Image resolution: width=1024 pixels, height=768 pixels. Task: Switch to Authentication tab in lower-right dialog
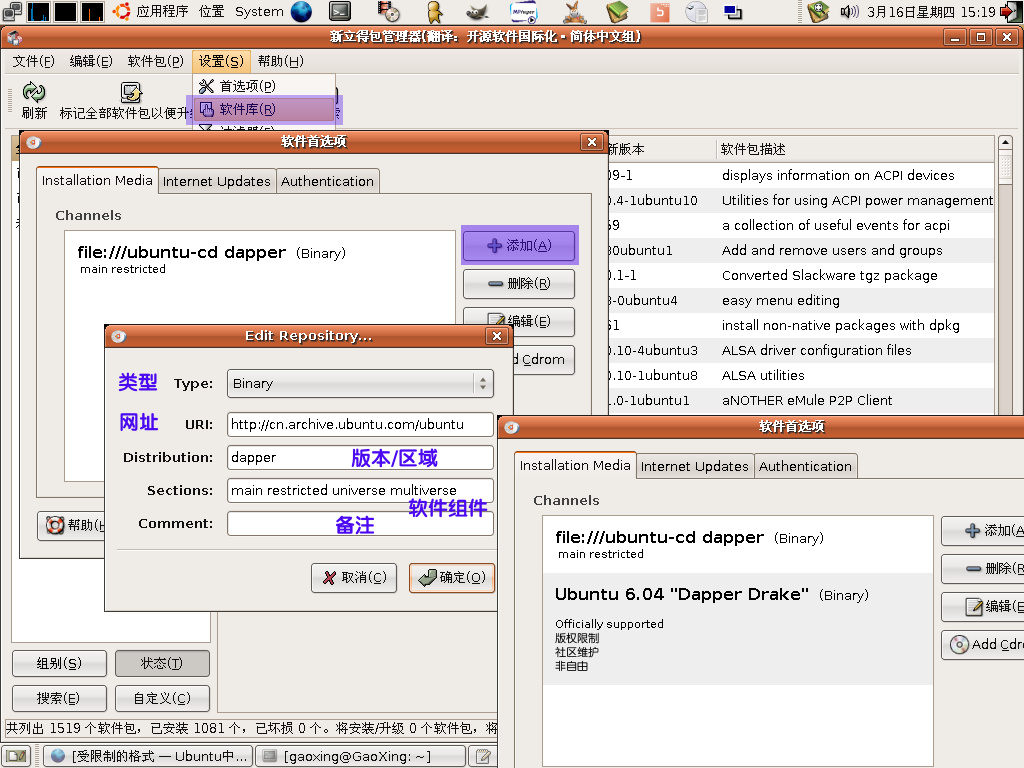805,466
